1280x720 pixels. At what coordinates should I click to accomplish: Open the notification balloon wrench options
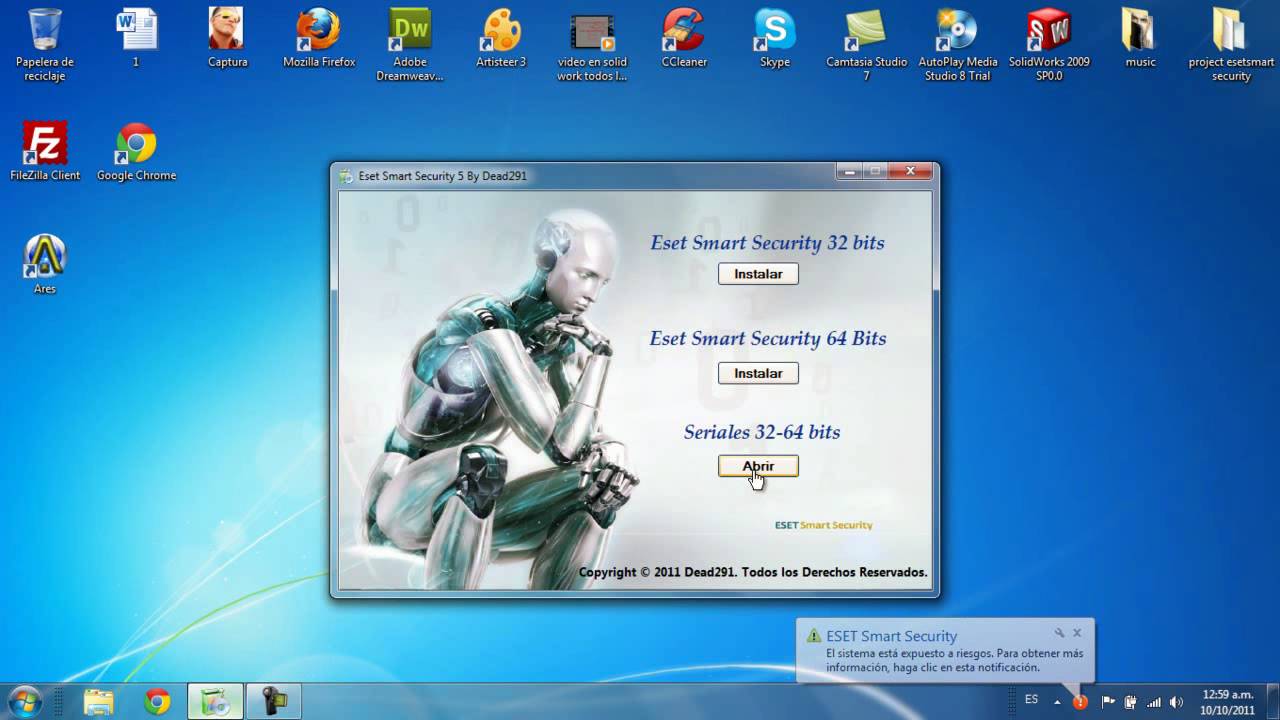click(x=1059, y=633)
